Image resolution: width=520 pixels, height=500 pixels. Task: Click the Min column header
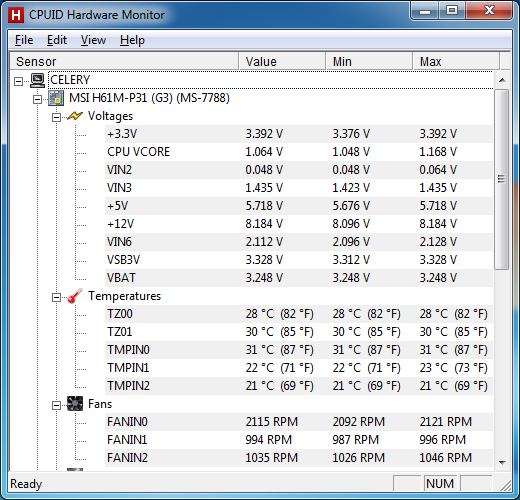[369, 61]
